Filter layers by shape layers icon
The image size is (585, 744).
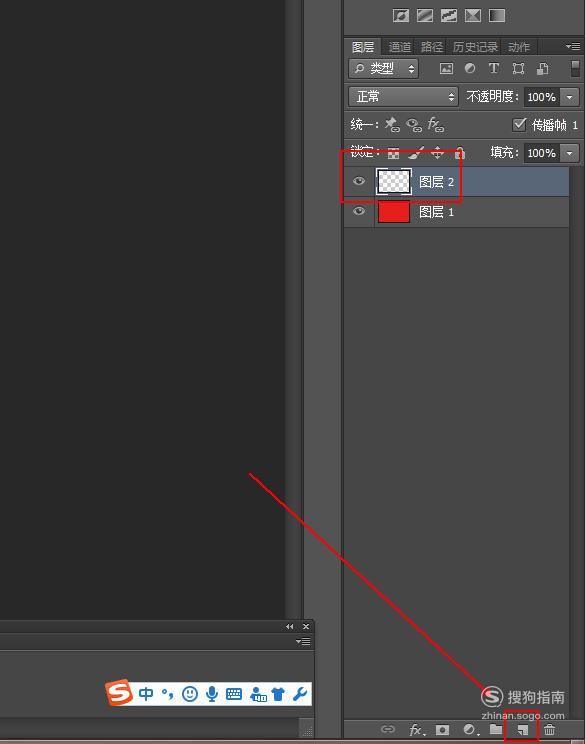(x=518, y=69)
